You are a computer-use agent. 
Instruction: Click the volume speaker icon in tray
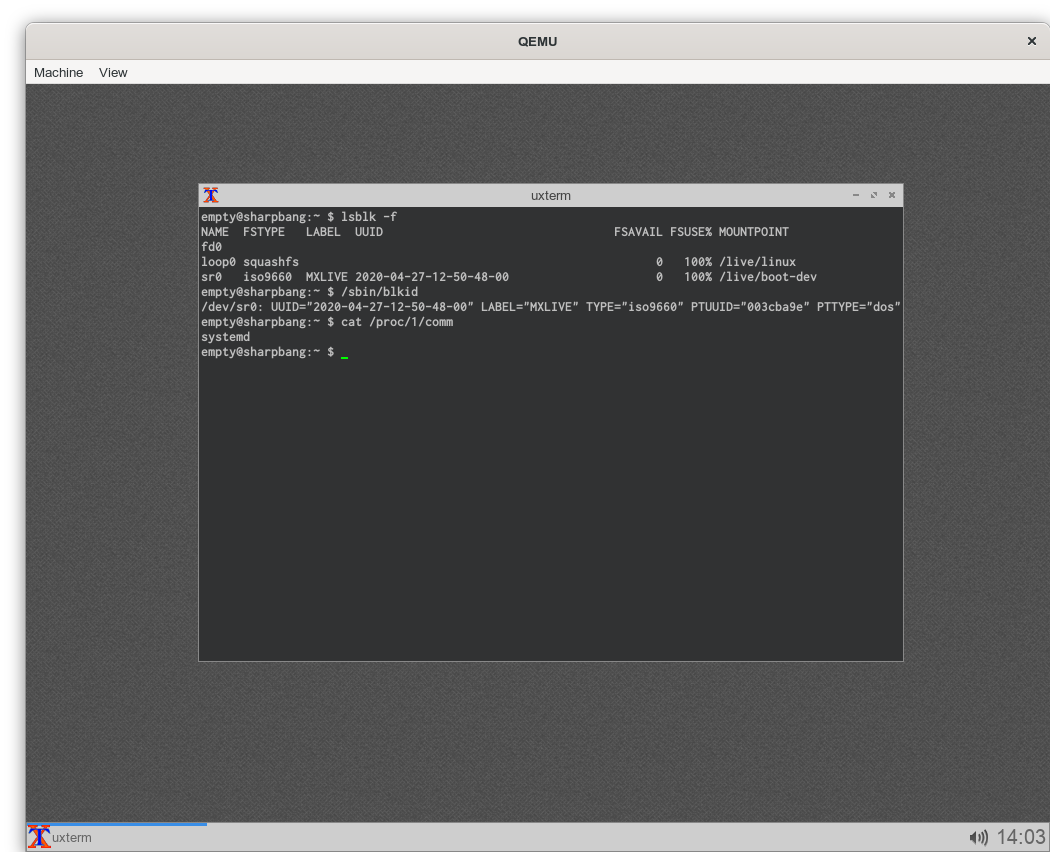coord(978,837)
